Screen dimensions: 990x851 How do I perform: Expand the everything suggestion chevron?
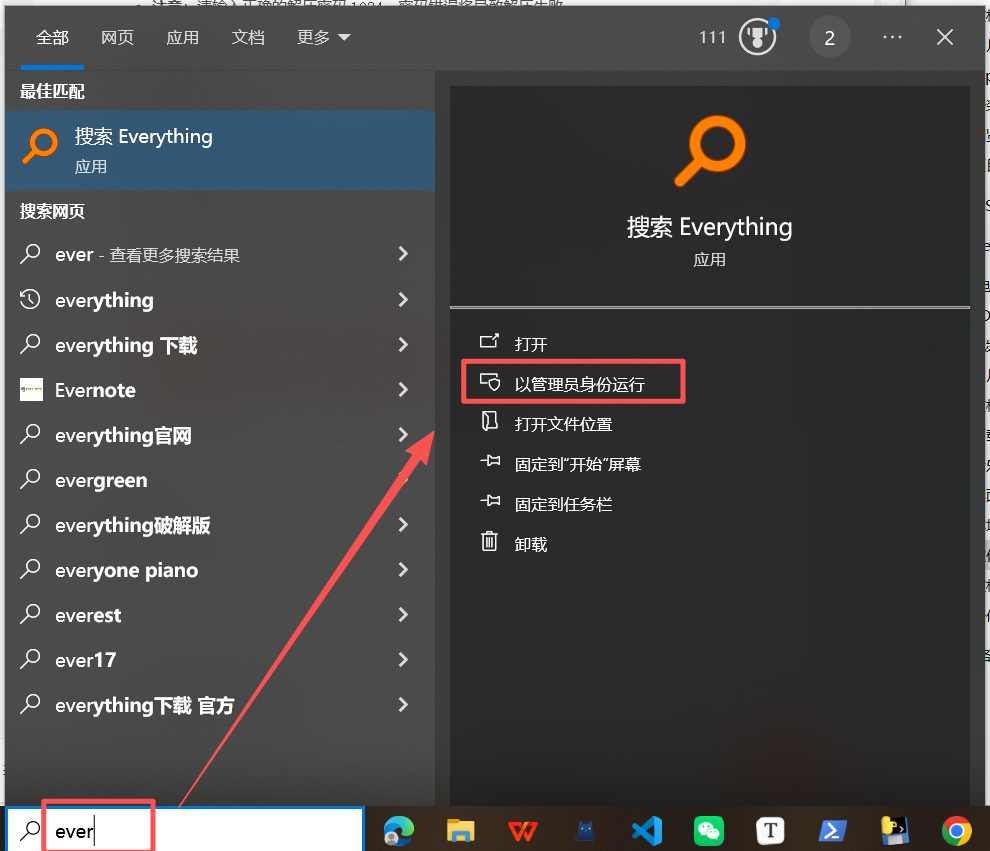403,300
